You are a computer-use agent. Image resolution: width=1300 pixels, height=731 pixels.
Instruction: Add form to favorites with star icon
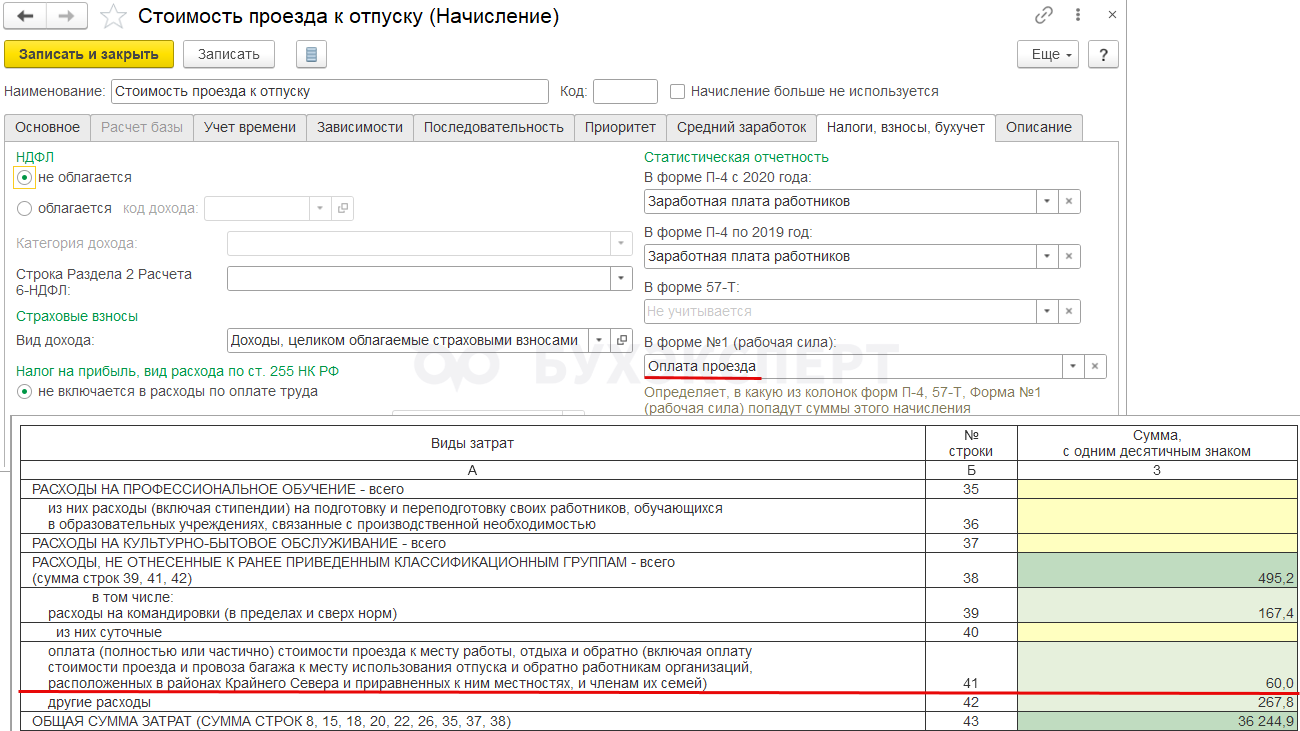[114, 17]
